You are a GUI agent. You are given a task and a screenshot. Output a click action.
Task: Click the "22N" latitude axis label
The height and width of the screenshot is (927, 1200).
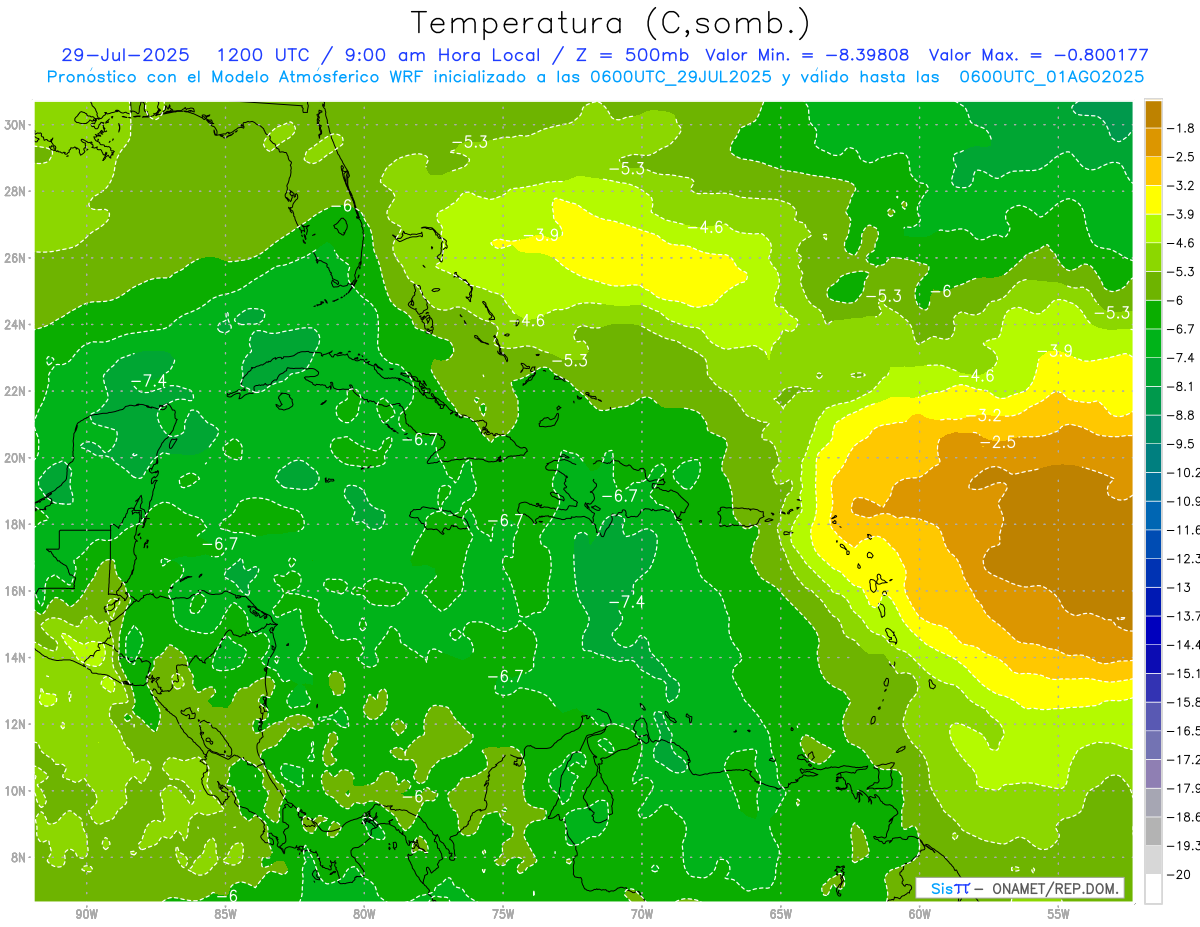[x=14, y=391]
